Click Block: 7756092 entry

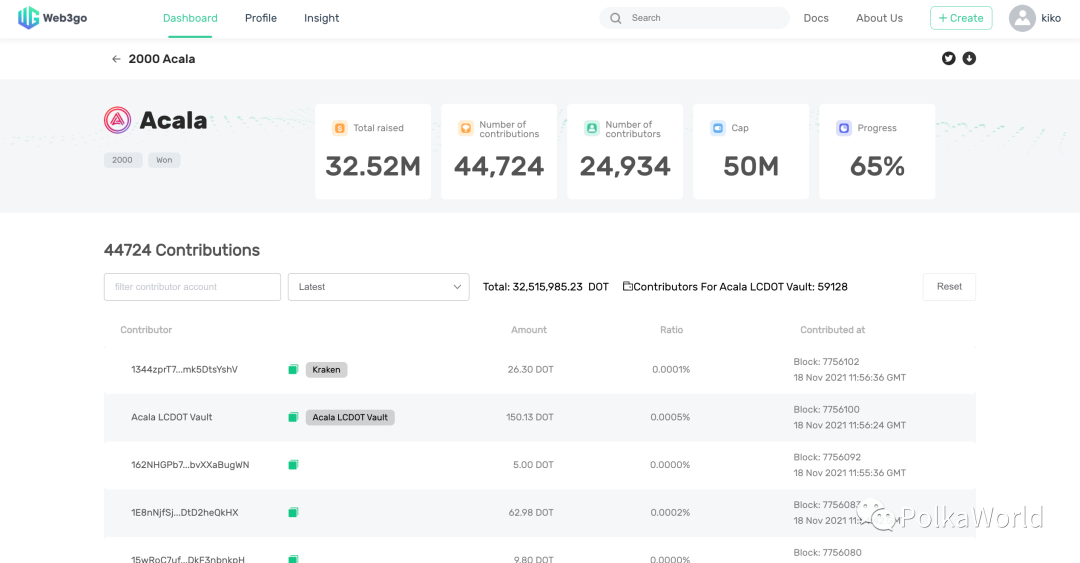(827, 457)
